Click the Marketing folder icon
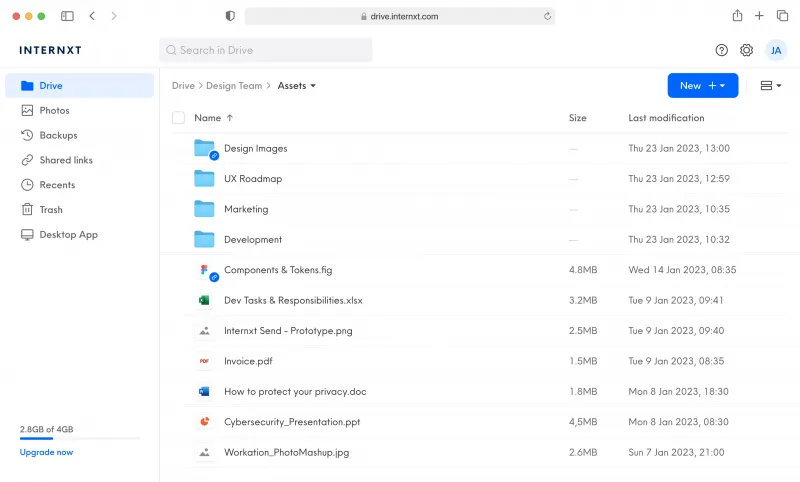Image resolution: width=800 pixels, height=482 pixels. click(204, 209)
